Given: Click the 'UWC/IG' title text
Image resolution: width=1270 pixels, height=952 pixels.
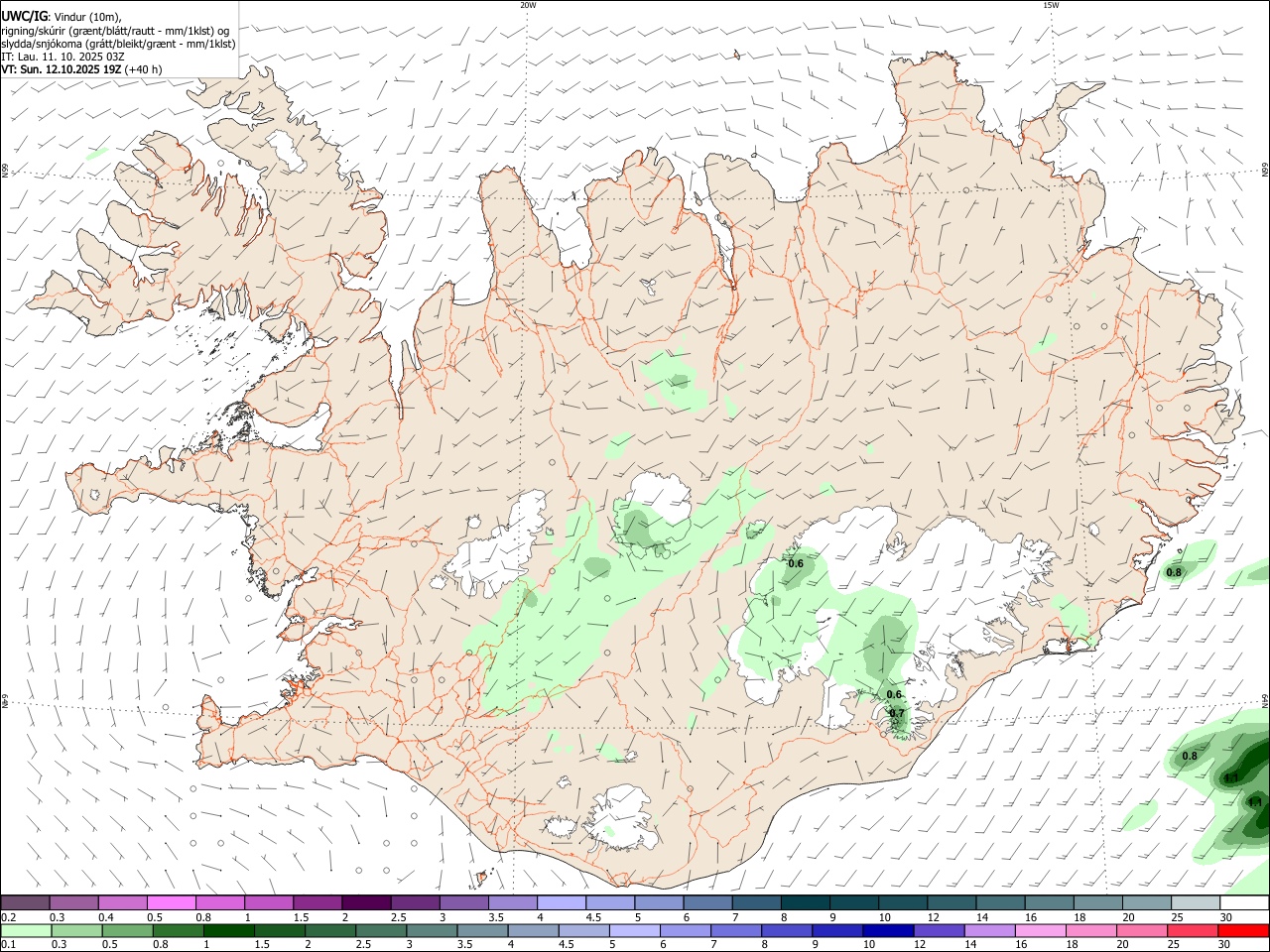Looking at the screenshot, I should [x=25, y=17].
